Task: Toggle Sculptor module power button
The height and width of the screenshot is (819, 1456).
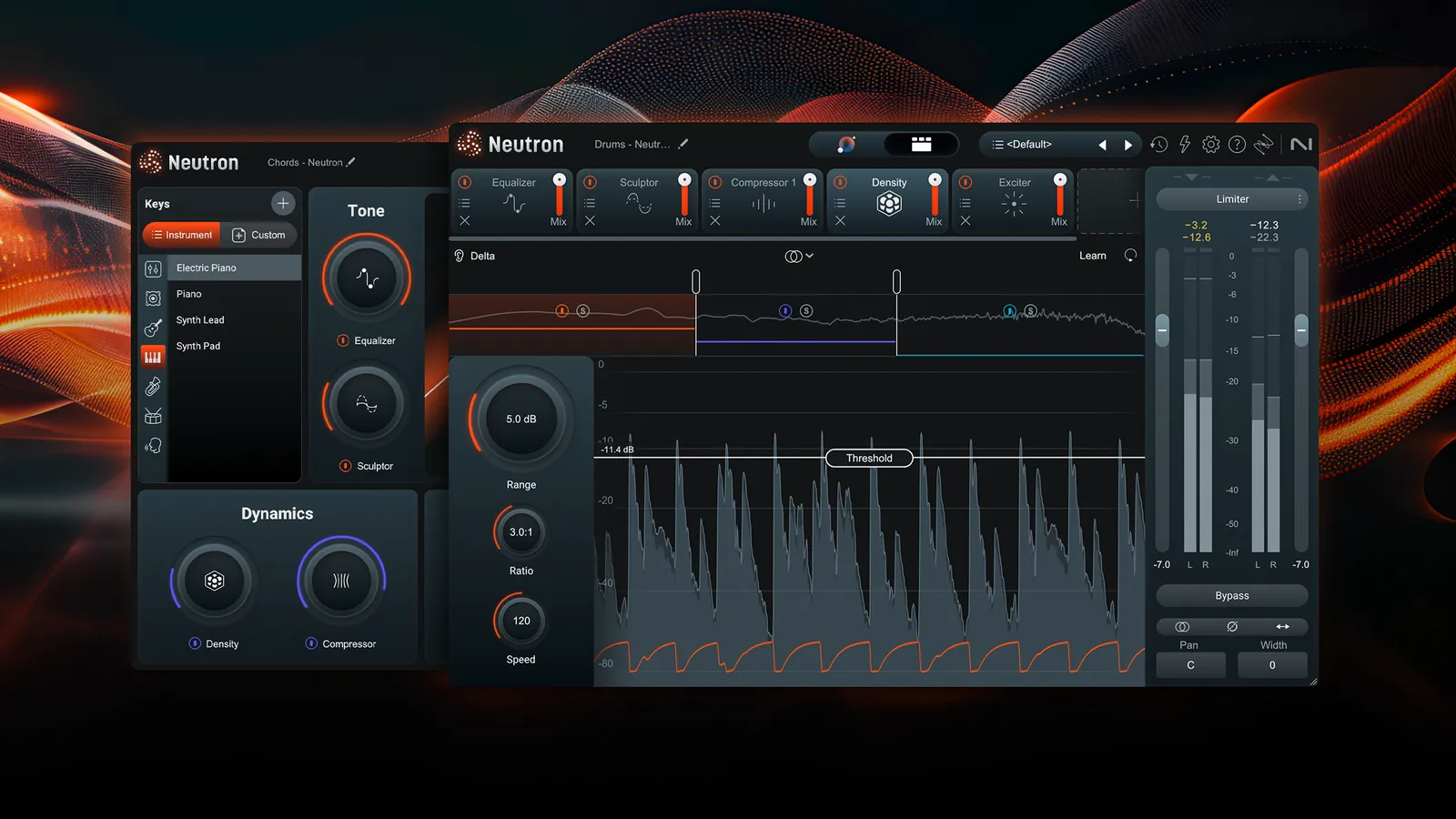Action: pyautogui.click(x=590, y=182)
